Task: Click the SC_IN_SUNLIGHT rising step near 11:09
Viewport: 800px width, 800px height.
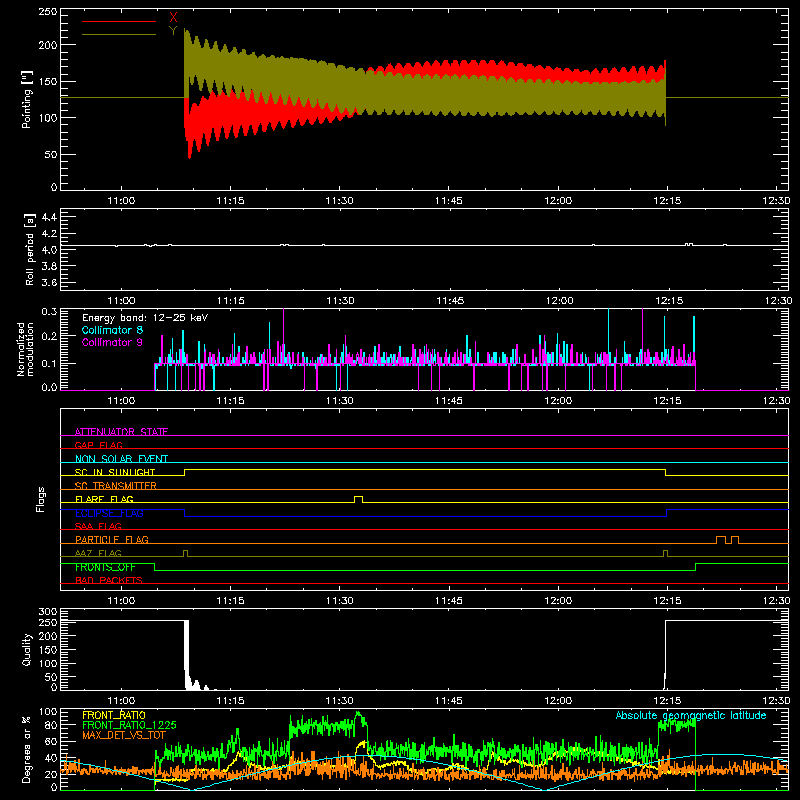Action: [185, 472]
